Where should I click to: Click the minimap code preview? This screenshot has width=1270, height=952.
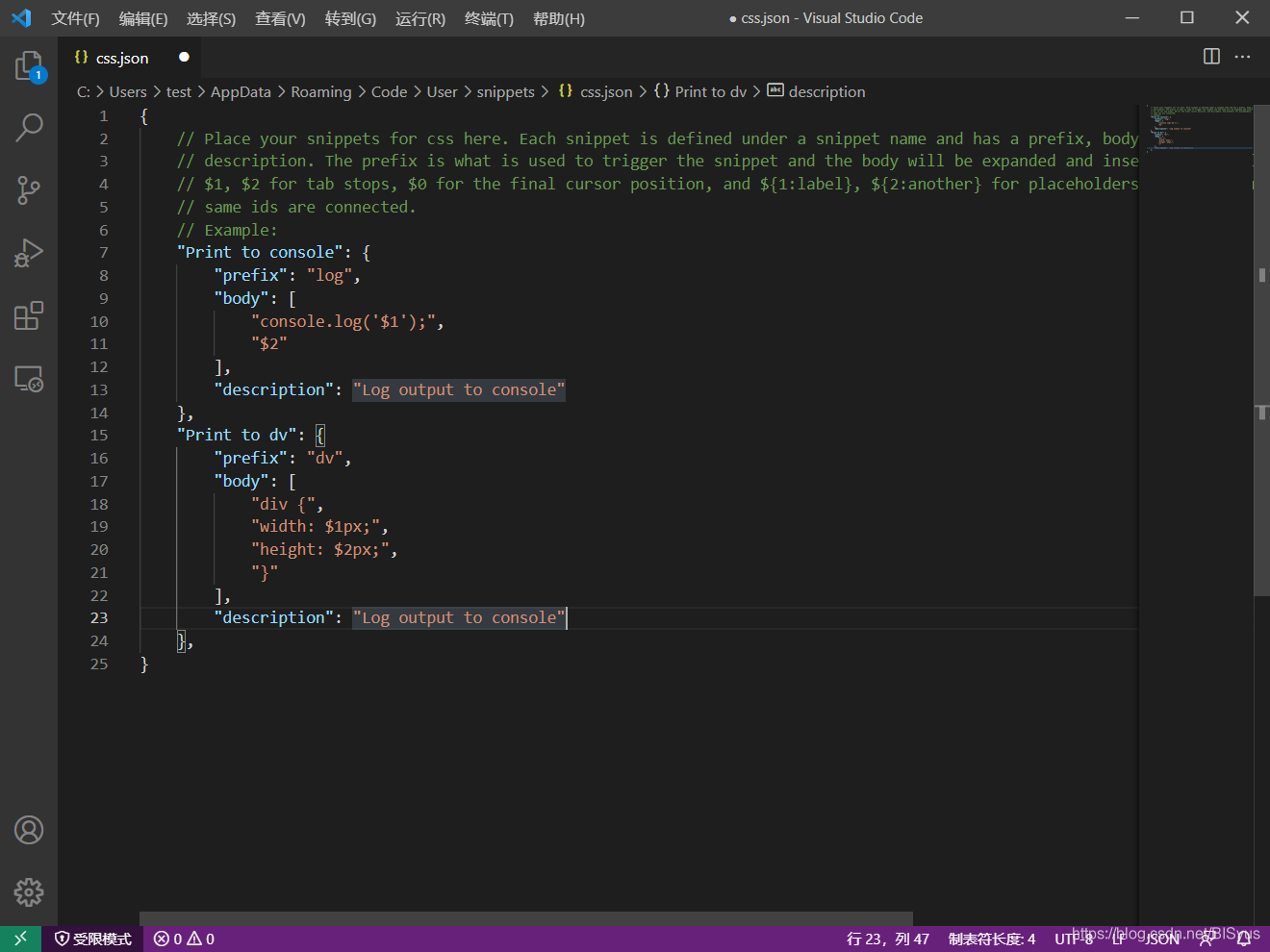1201,128
